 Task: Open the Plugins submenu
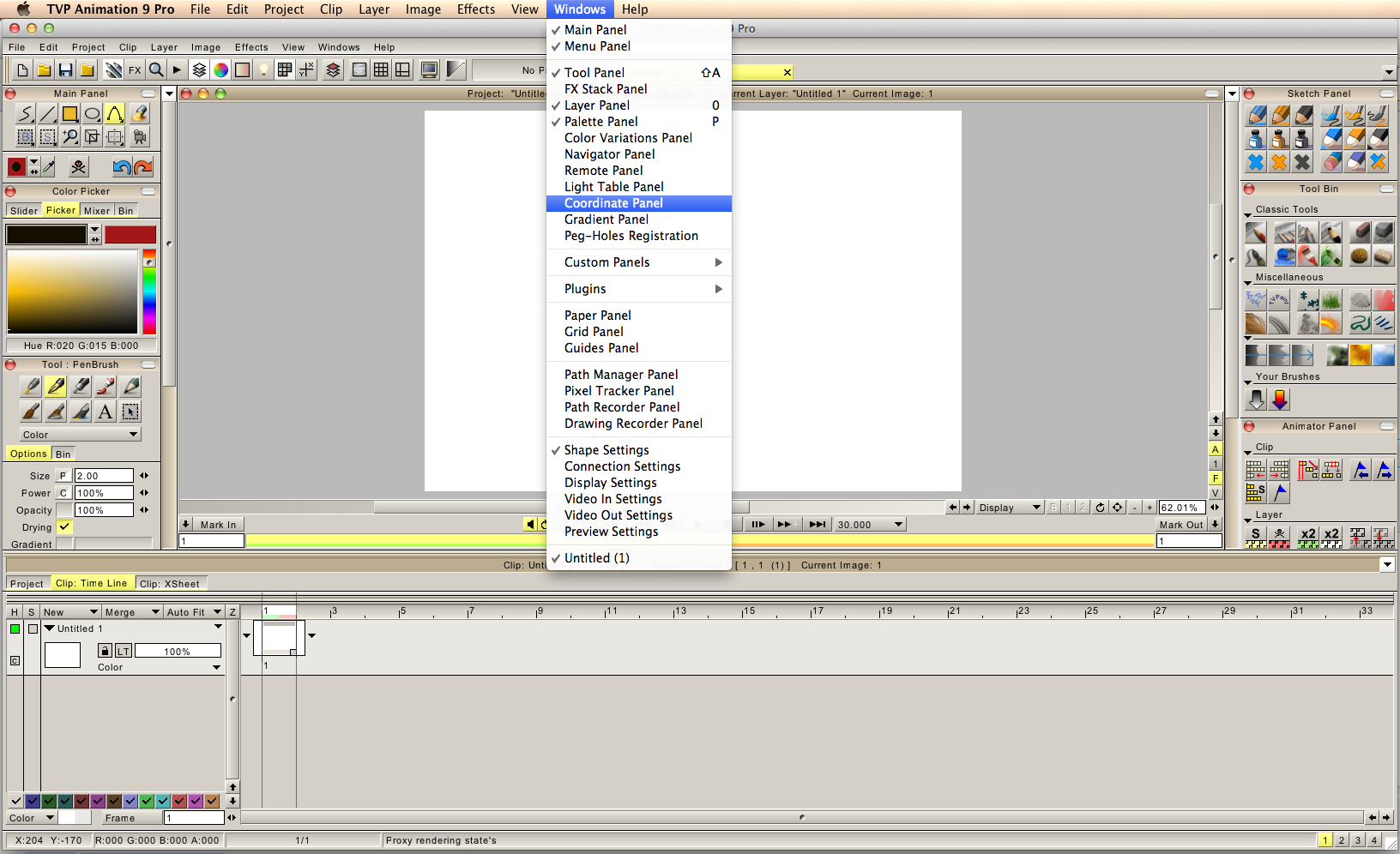pyautogui.click(x=638, y=289)
